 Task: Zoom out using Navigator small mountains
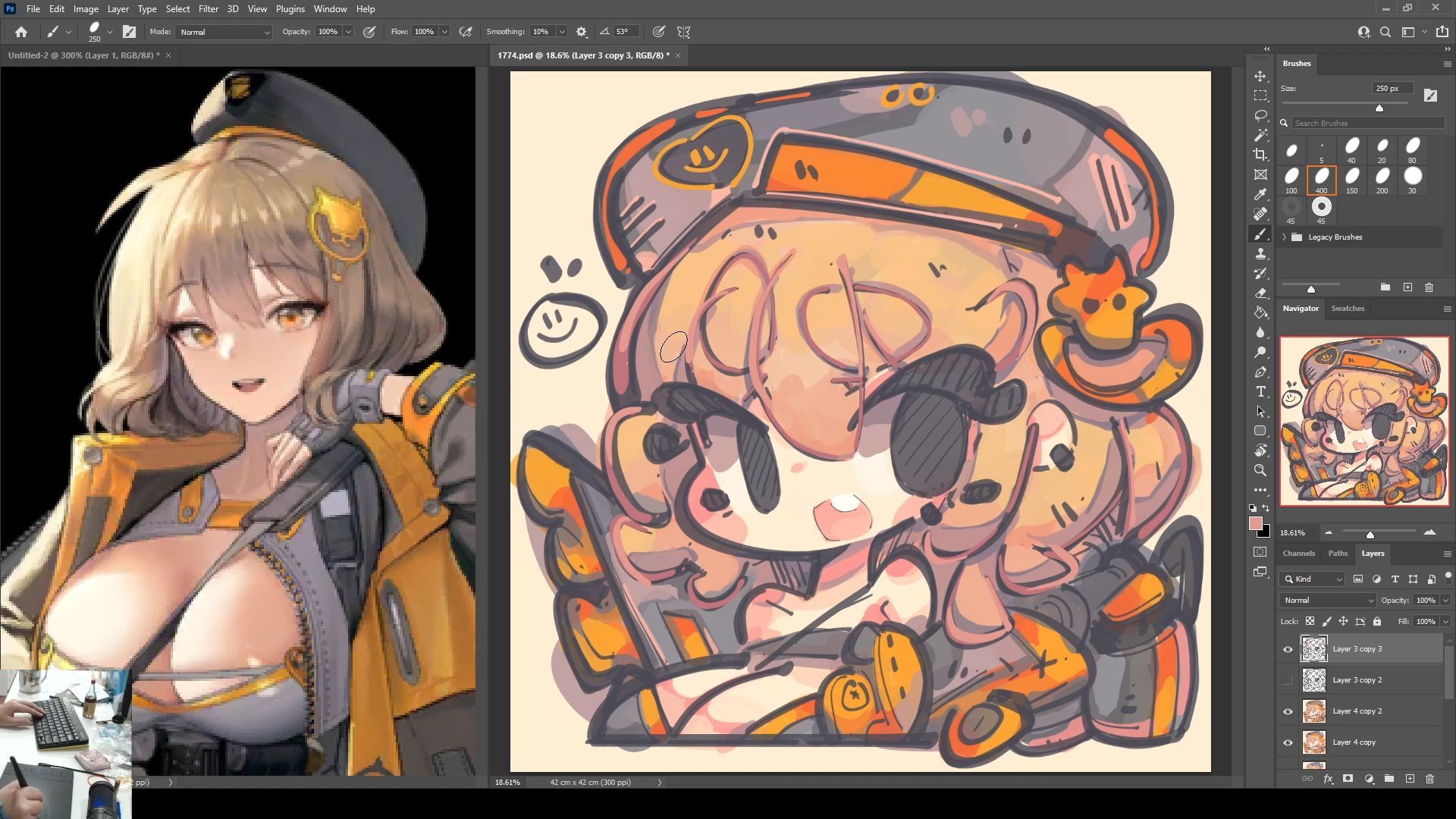tap(1329, 532)
